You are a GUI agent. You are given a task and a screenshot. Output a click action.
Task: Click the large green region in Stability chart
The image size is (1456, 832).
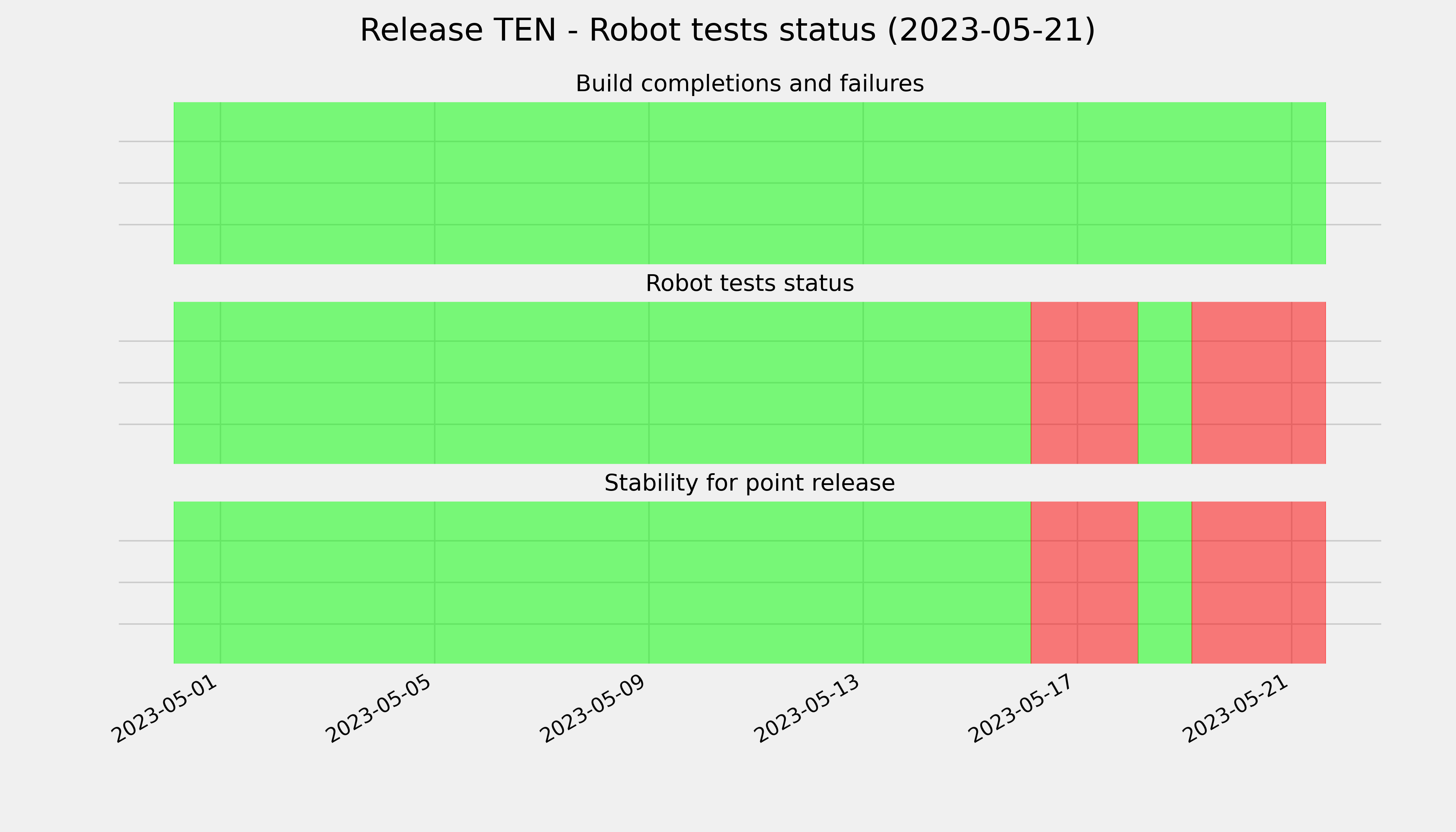coord(602,582)
